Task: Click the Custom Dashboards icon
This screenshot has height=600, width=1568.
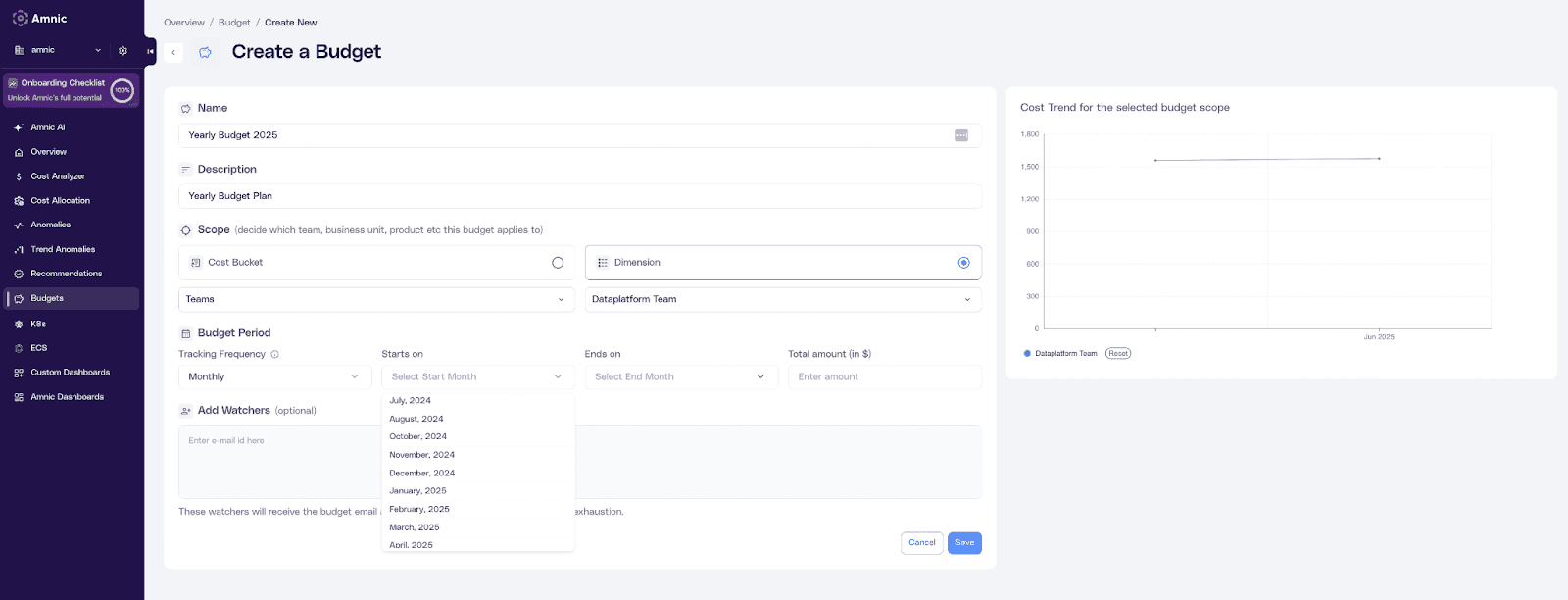Action: pos(19,373)
